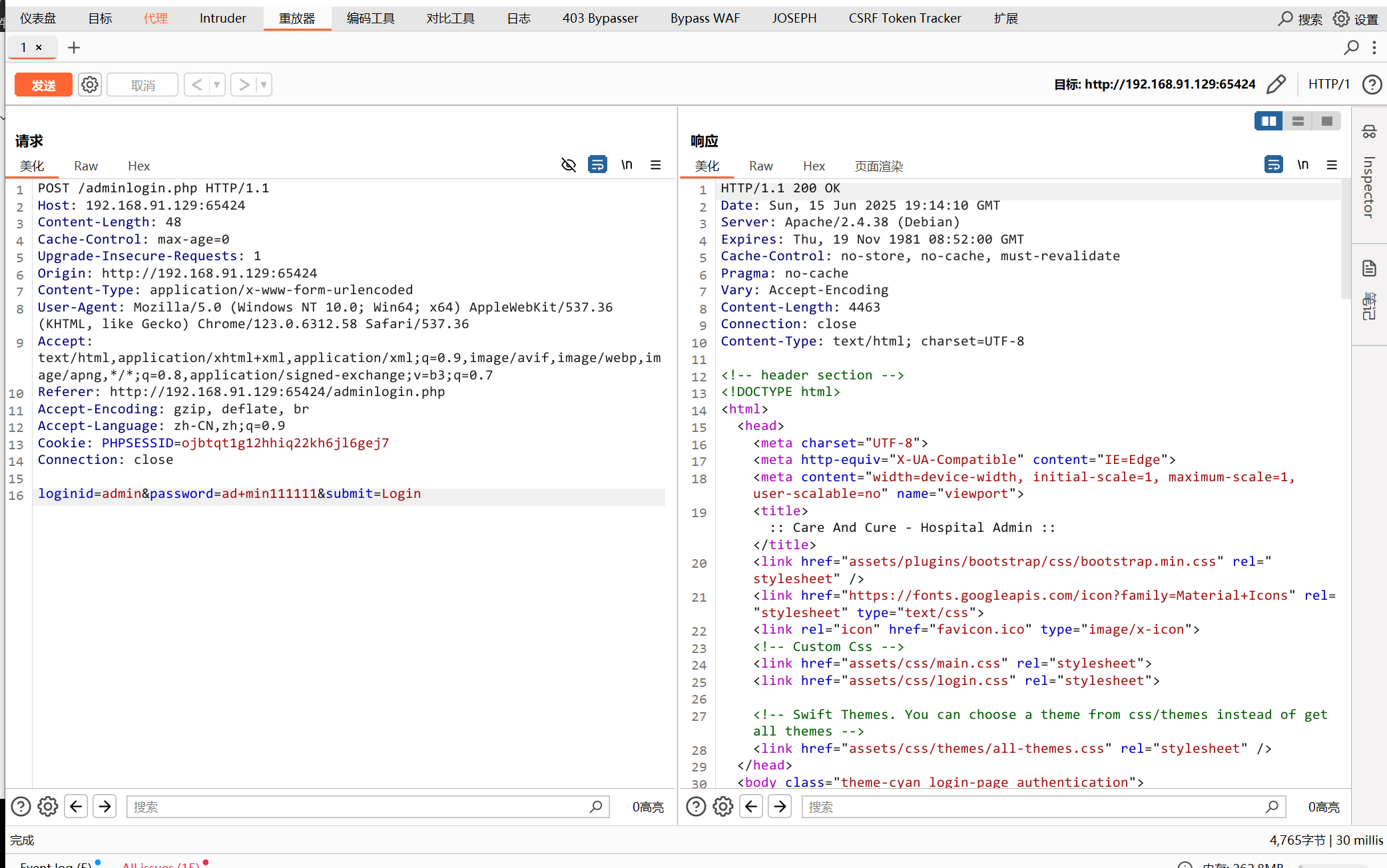Click response search help question icon

point(696,807)
